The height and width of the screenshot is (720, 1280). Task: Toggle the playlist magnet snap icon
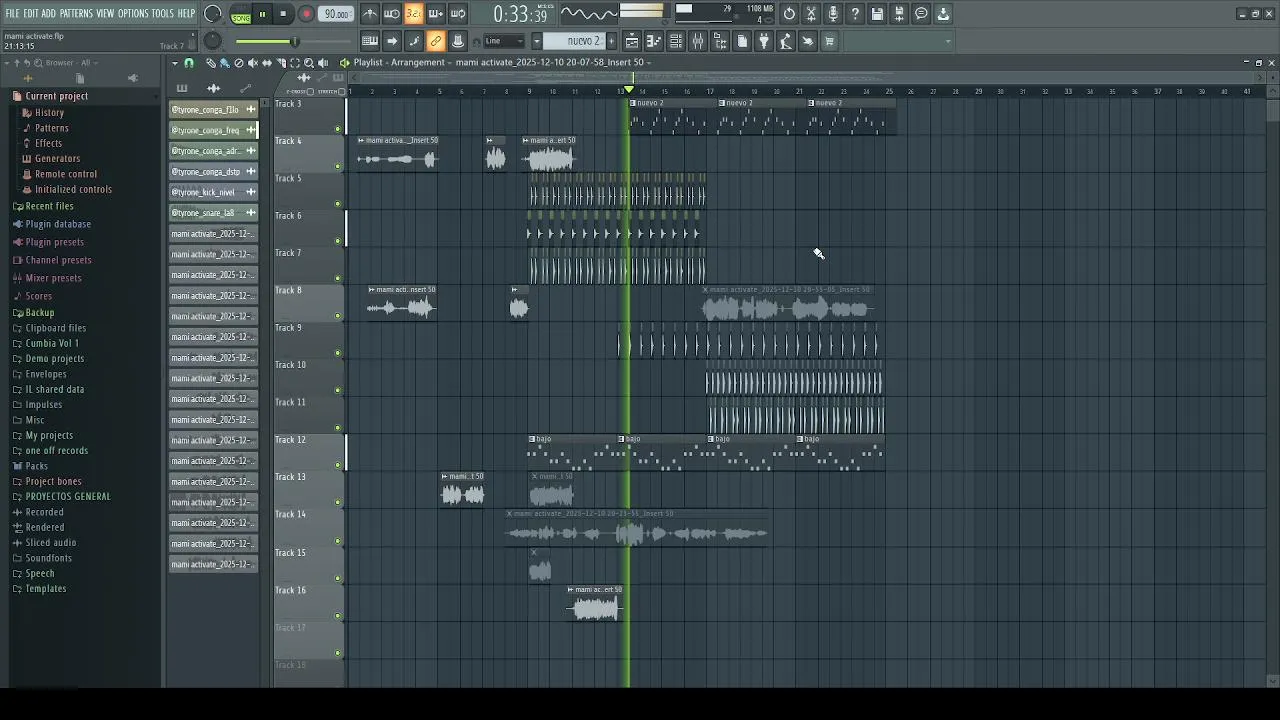pyautogui.click(x=190, y=63)
